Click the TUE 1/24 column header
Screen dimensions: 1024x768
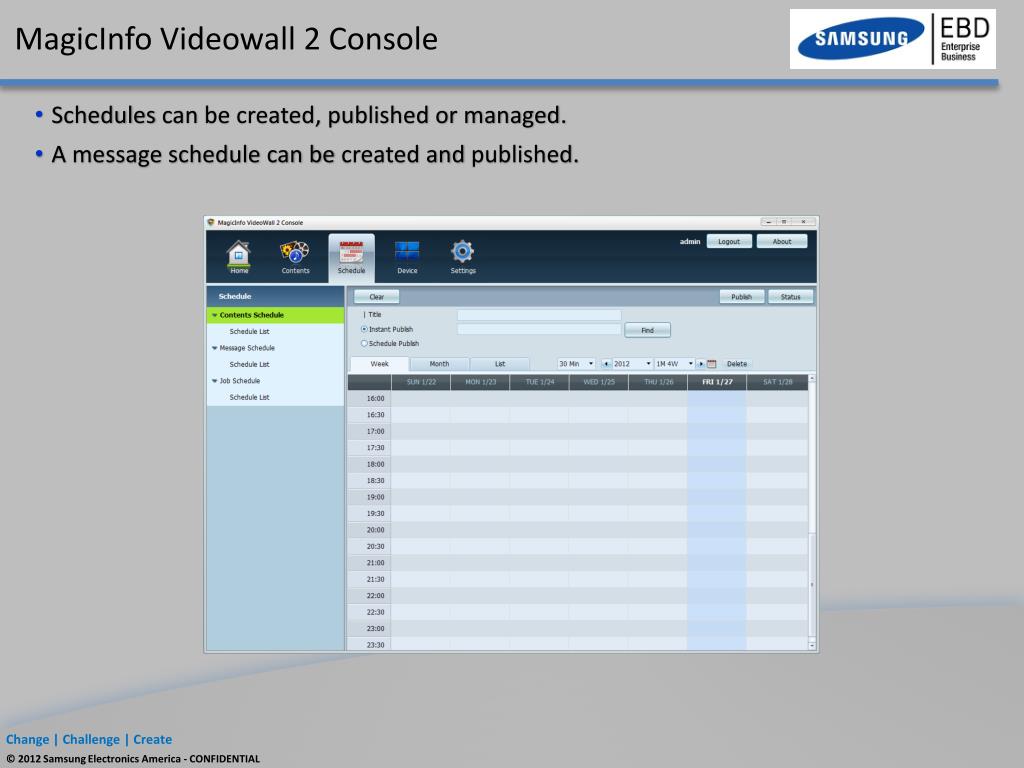click(x=540, y=382)
